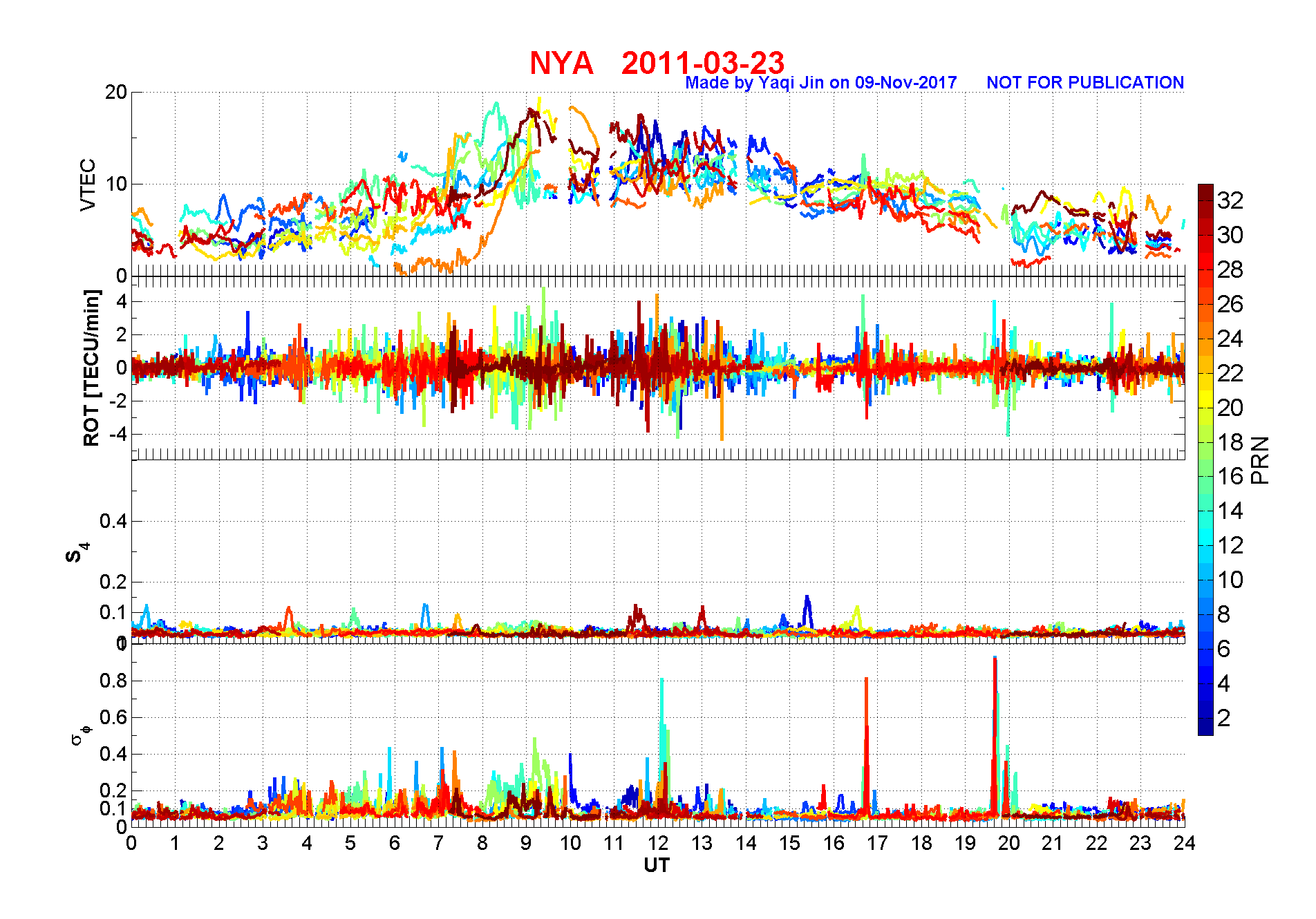Click the sigma phi spike near 16.7 UT
The image size is (1316, 919).
pyautogui.click(x=866, y=746)
